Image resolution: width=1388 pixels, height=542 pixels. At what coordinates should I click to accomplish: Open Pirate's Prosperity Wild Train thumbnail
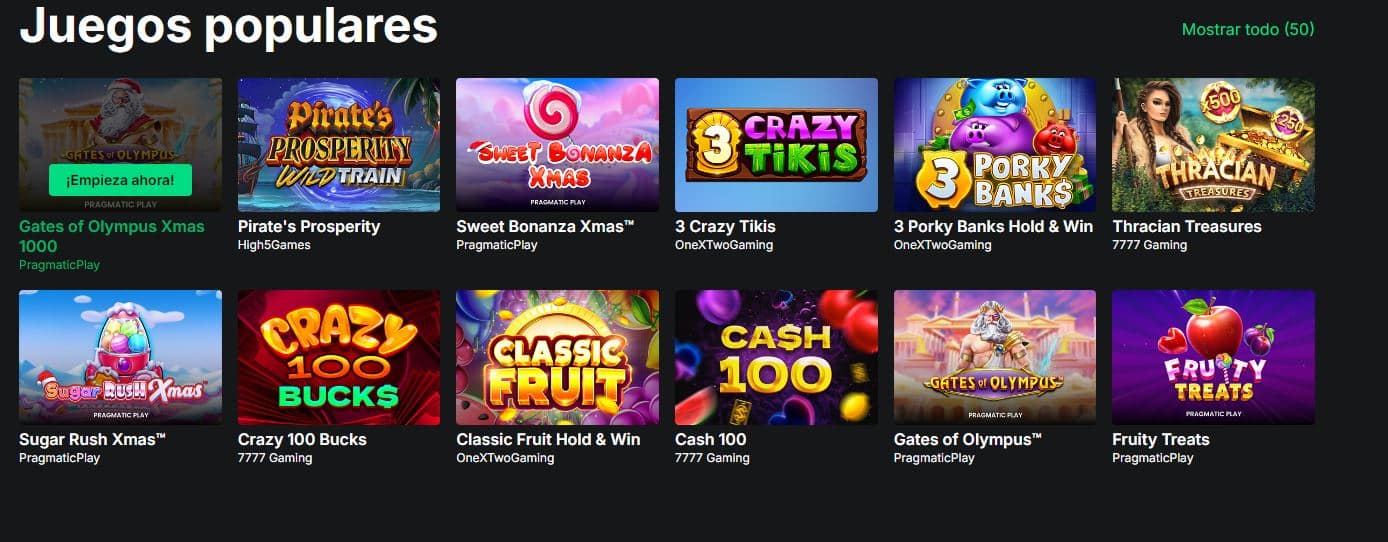point(339,145)
